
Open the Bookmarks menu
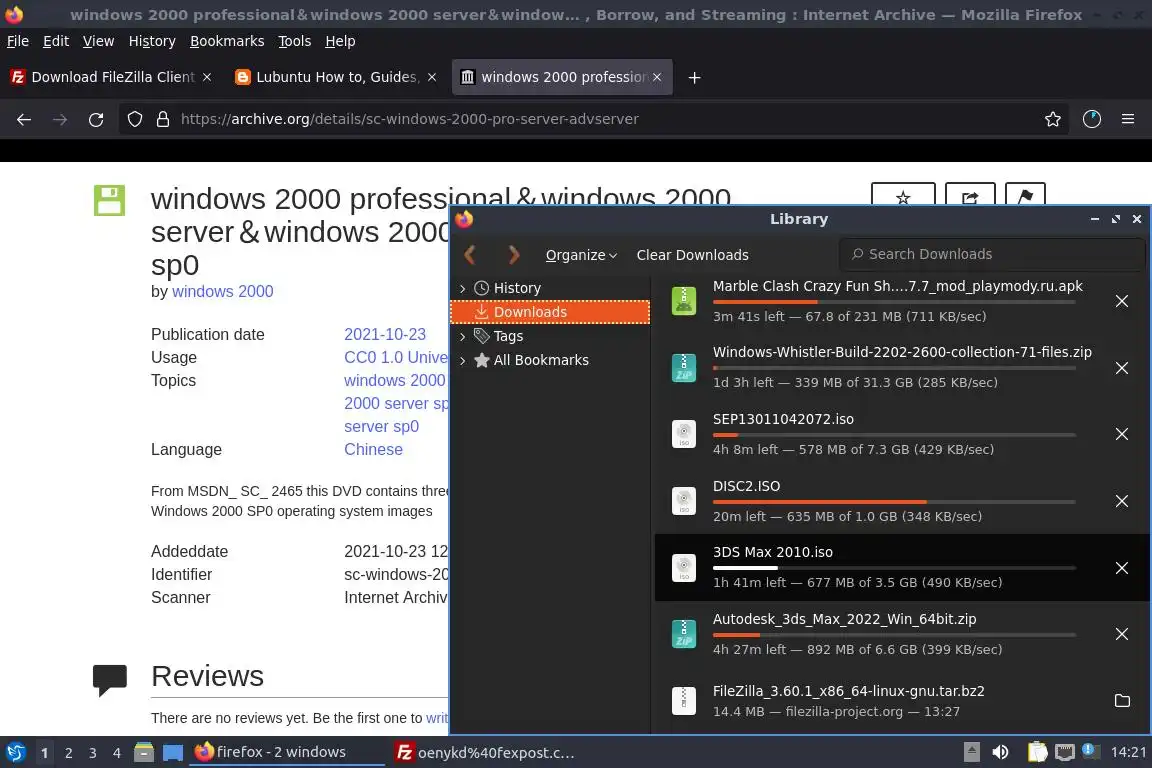pos(227,41)
